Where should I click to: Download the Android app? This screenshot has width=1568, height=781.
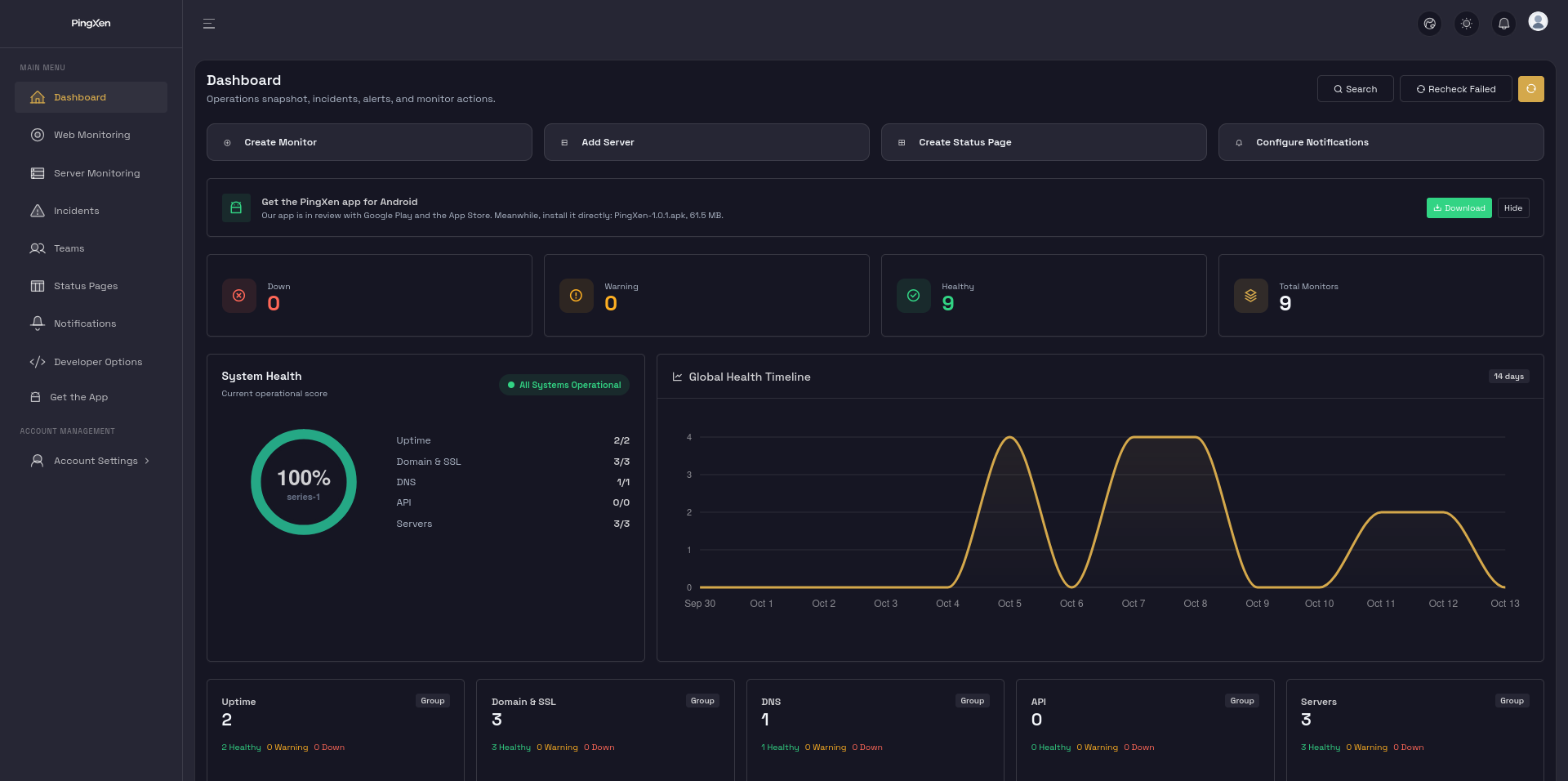point(1459,208)
